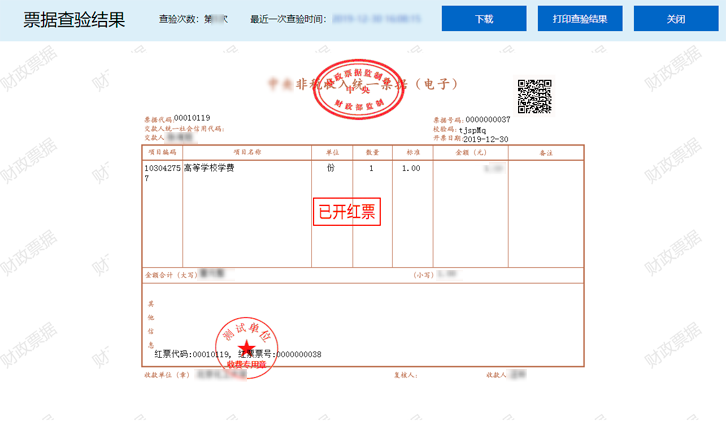Image resolution: width=726 pixels, height=433 pixels.
Task: Click the 金额（元） column header
Action: (471, 152)
